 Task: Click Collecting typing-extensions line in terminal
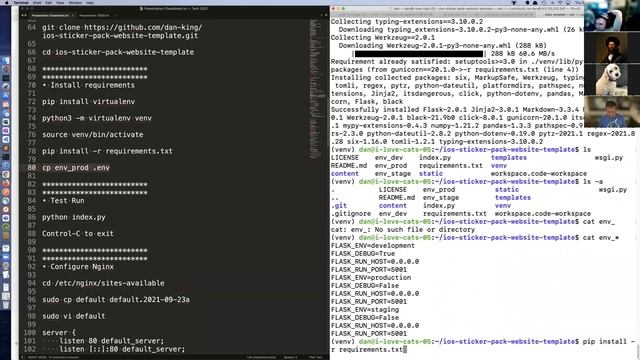click(x=407, y=22)
